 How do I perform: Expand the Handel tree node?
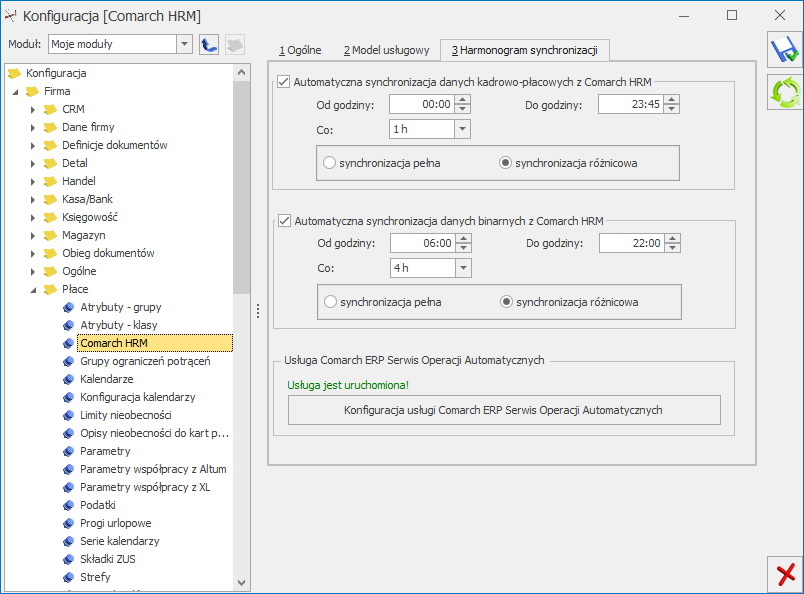[x=33, y=182]
